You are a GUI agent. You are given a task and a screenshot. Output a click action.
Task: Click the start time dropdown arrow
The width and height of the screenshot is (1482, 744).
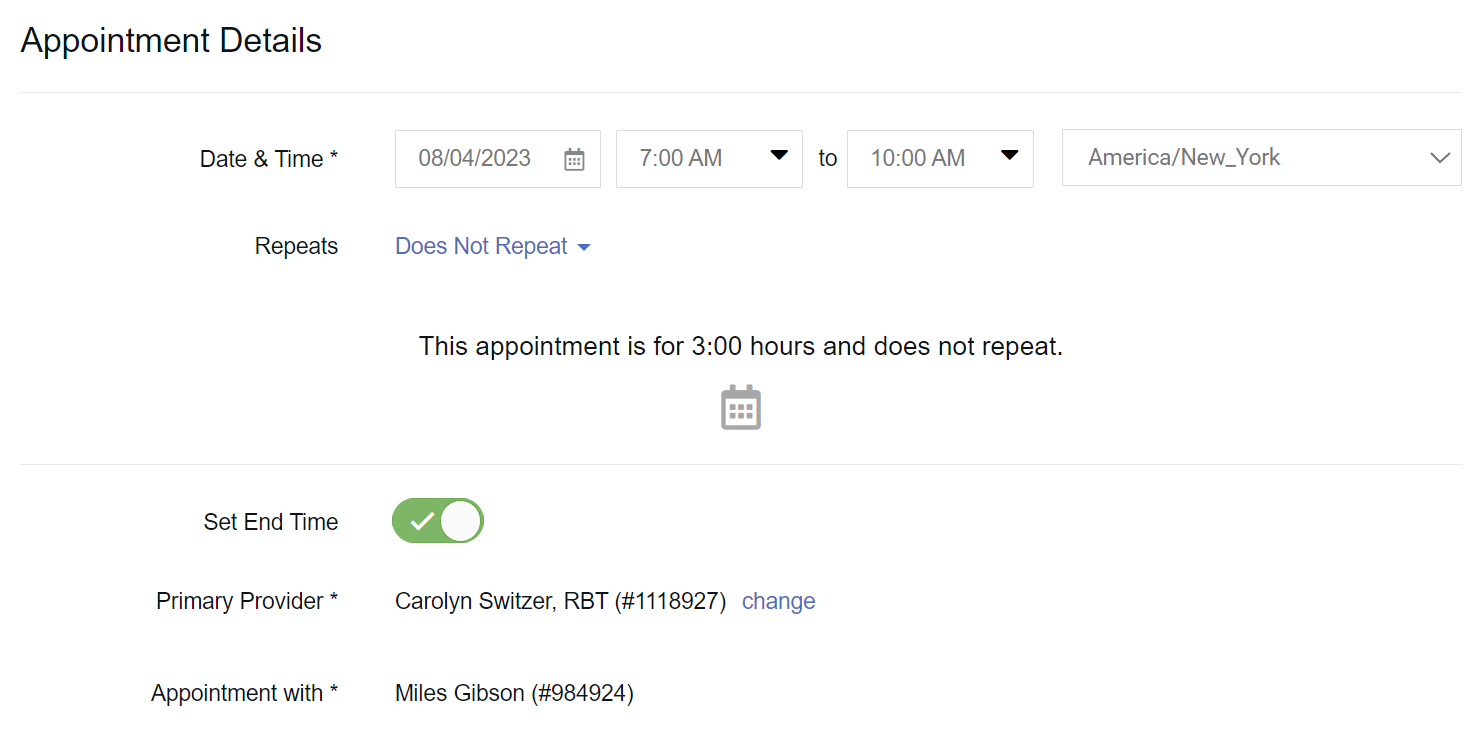pos(779,156)
